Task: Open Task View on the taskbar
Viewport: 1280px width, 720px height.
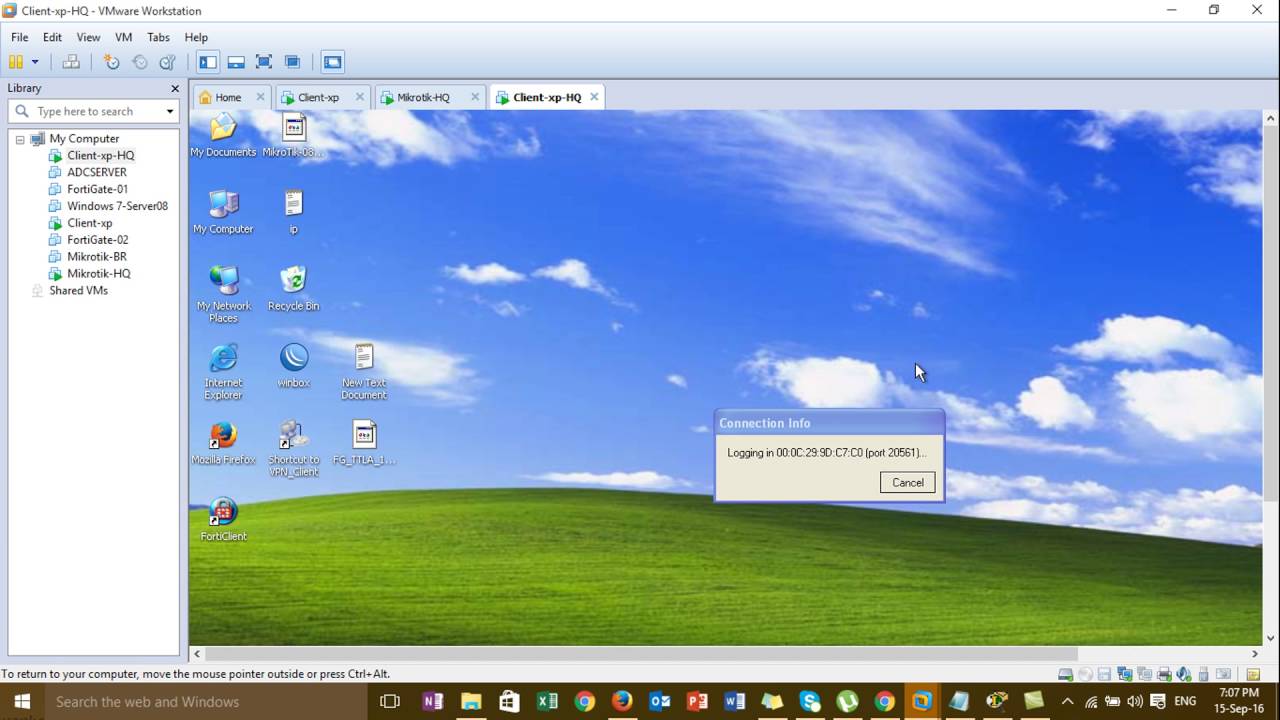Action: tap(390, 701)
